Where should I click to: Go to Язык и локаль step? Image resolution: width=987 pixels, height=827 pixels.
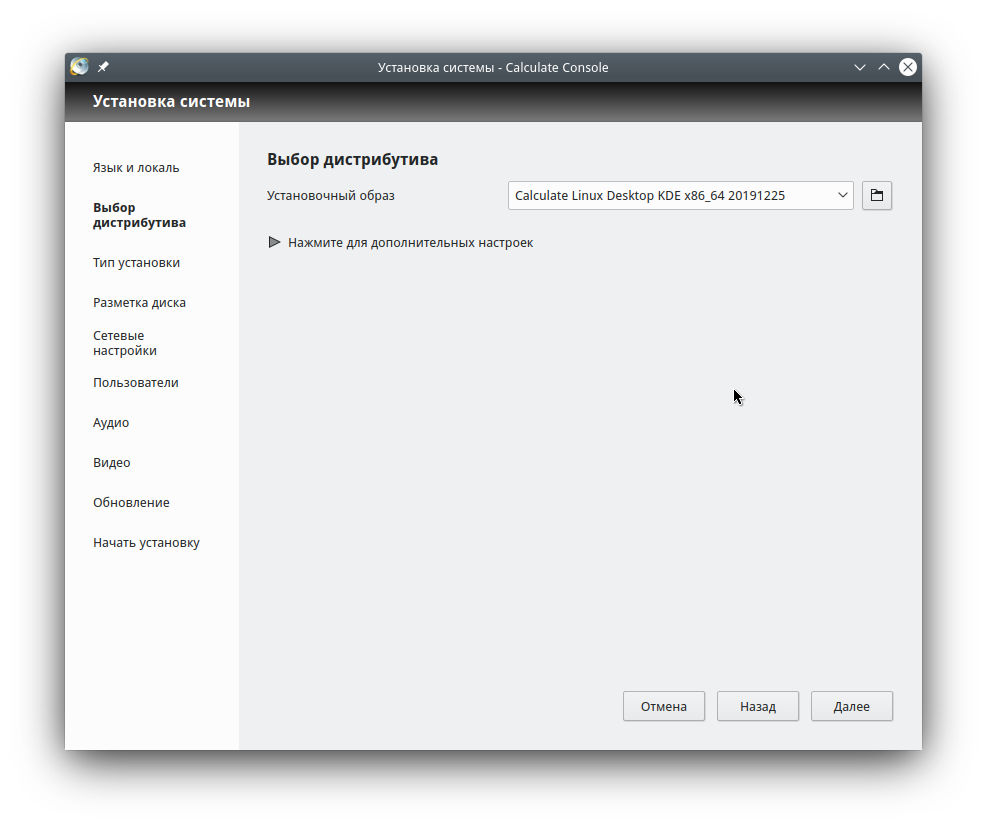click(136, 167)
